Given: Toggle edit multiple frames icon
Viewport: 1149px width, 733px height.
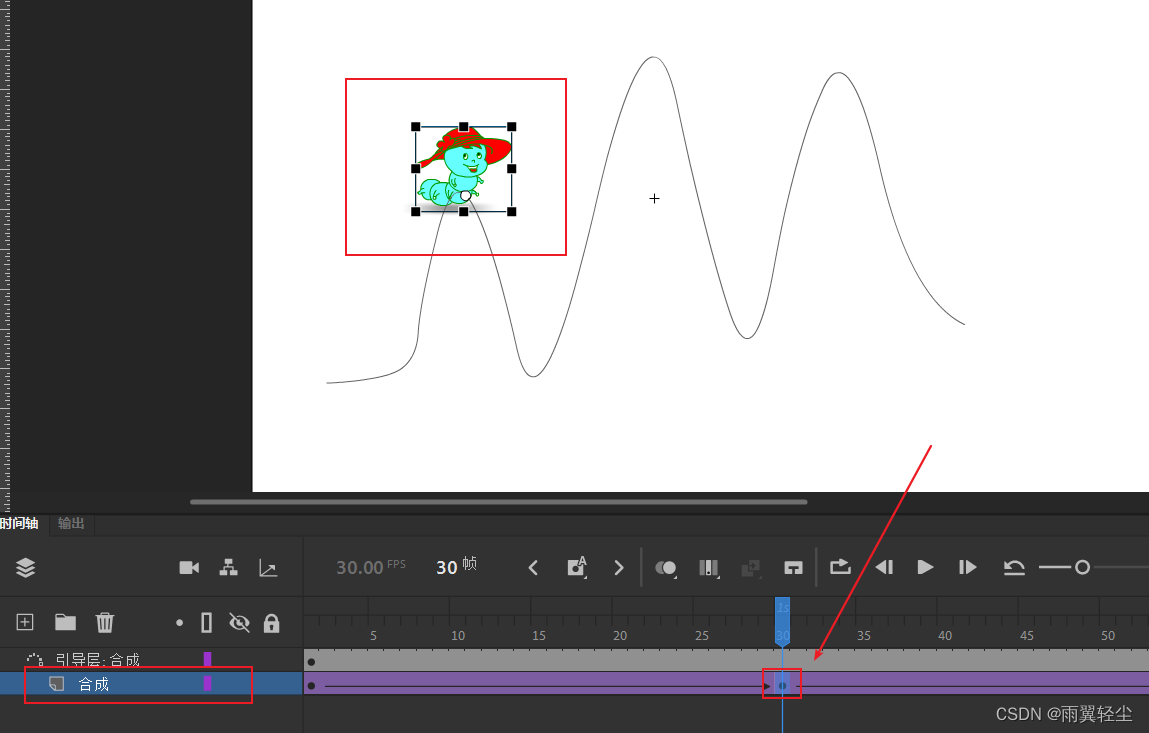Looking at the screenshot, I should point(709,568).
